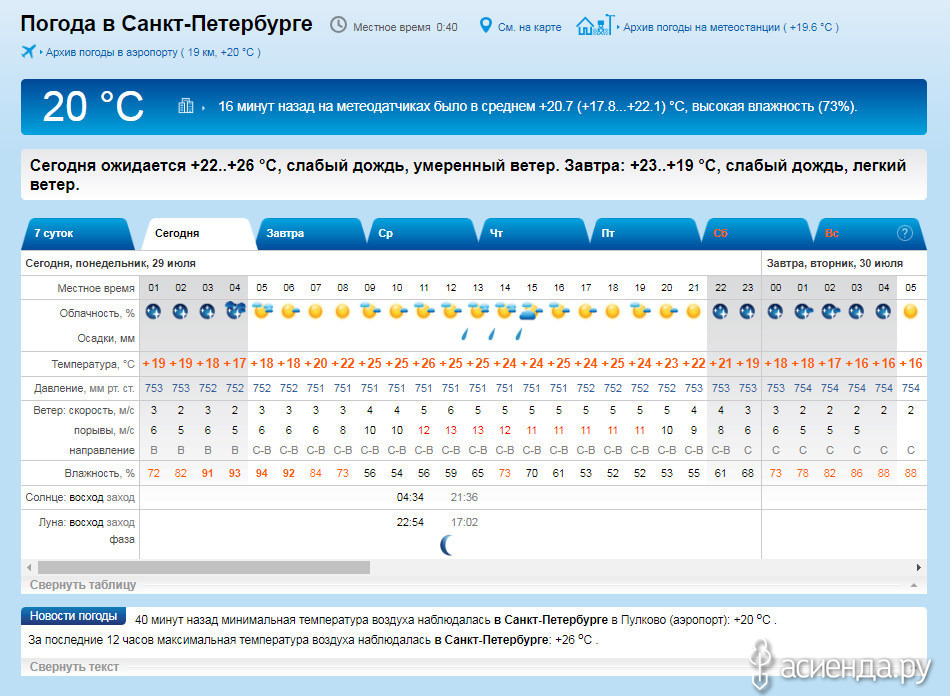Click the help question mark icon
The width and height of the screenshot is (950, 696).
click(x=904, y=233)
